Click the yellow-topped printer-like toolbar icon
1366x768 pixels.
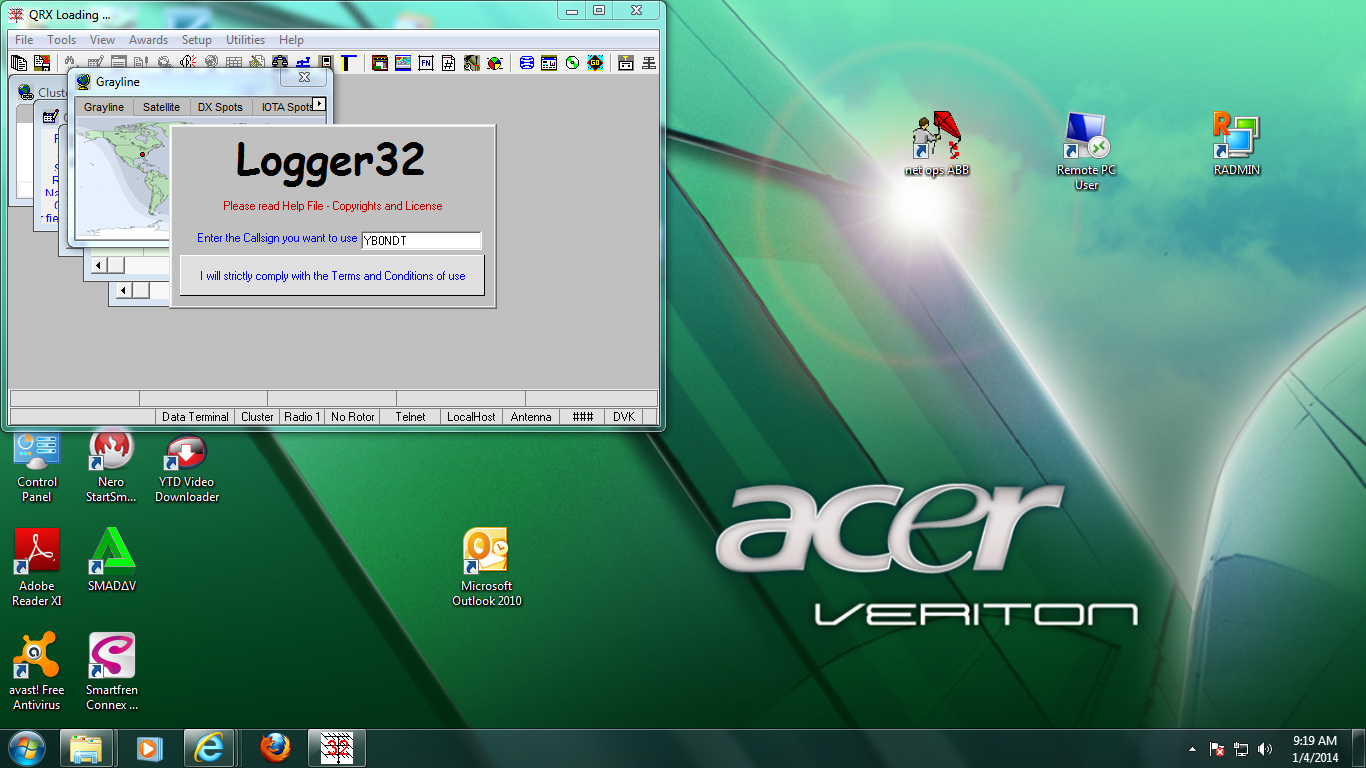(x=626, y=63)
